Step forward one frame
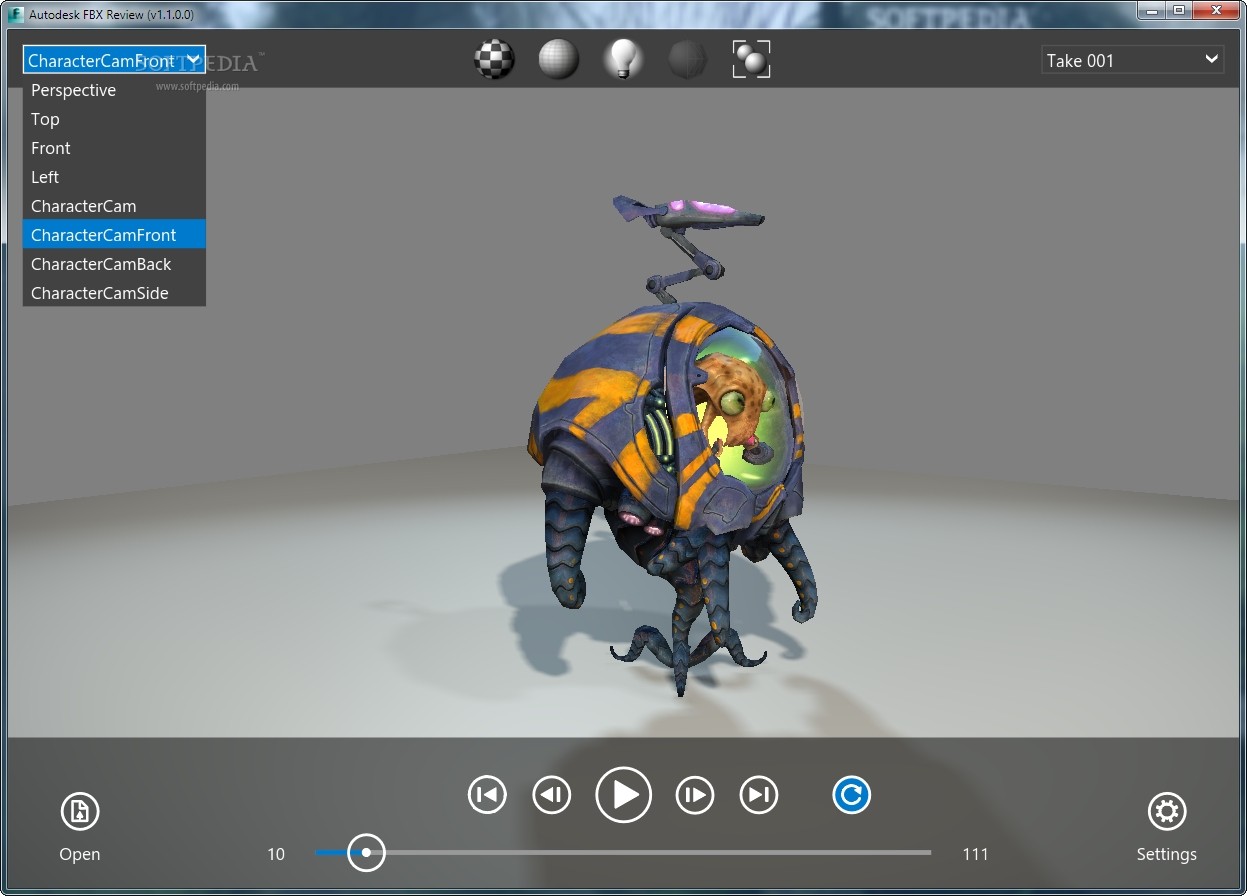1247x896 pixels. coord(694,795)
